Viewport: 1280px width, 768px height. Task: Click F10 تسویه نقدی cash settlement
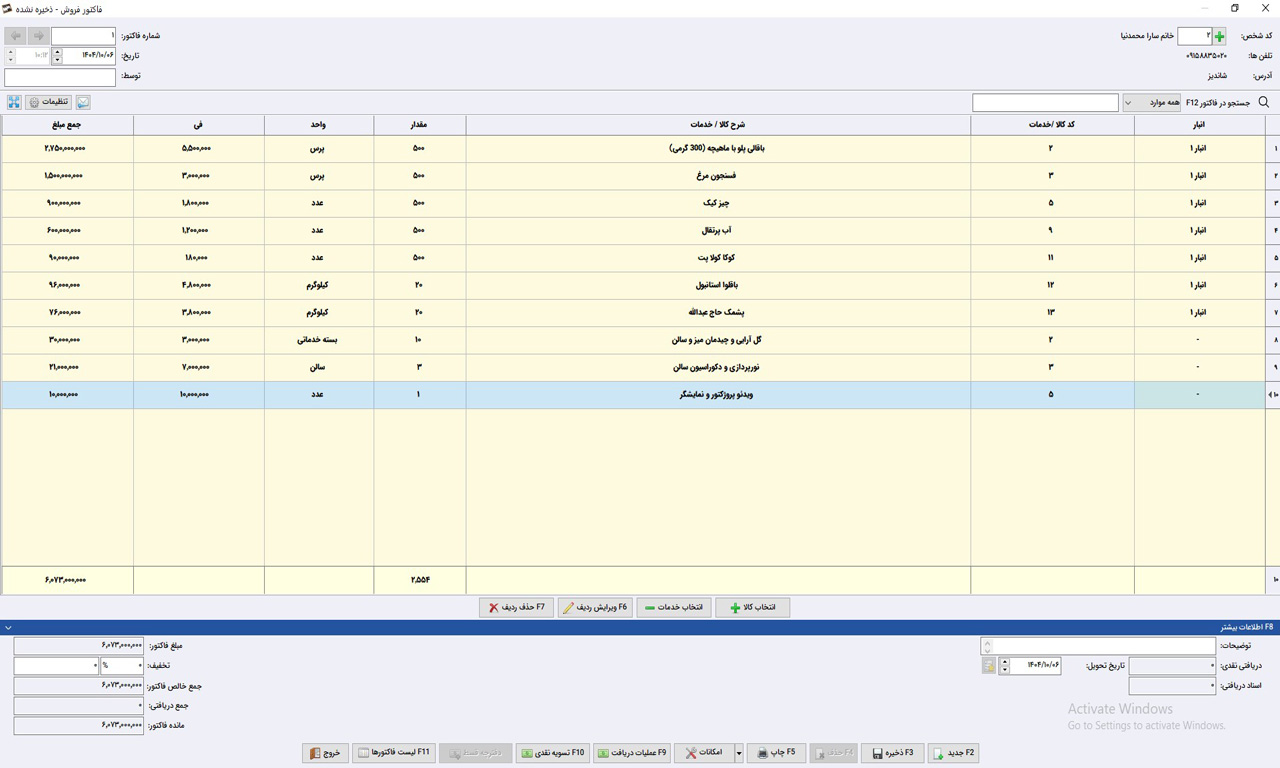coord(553,753)
